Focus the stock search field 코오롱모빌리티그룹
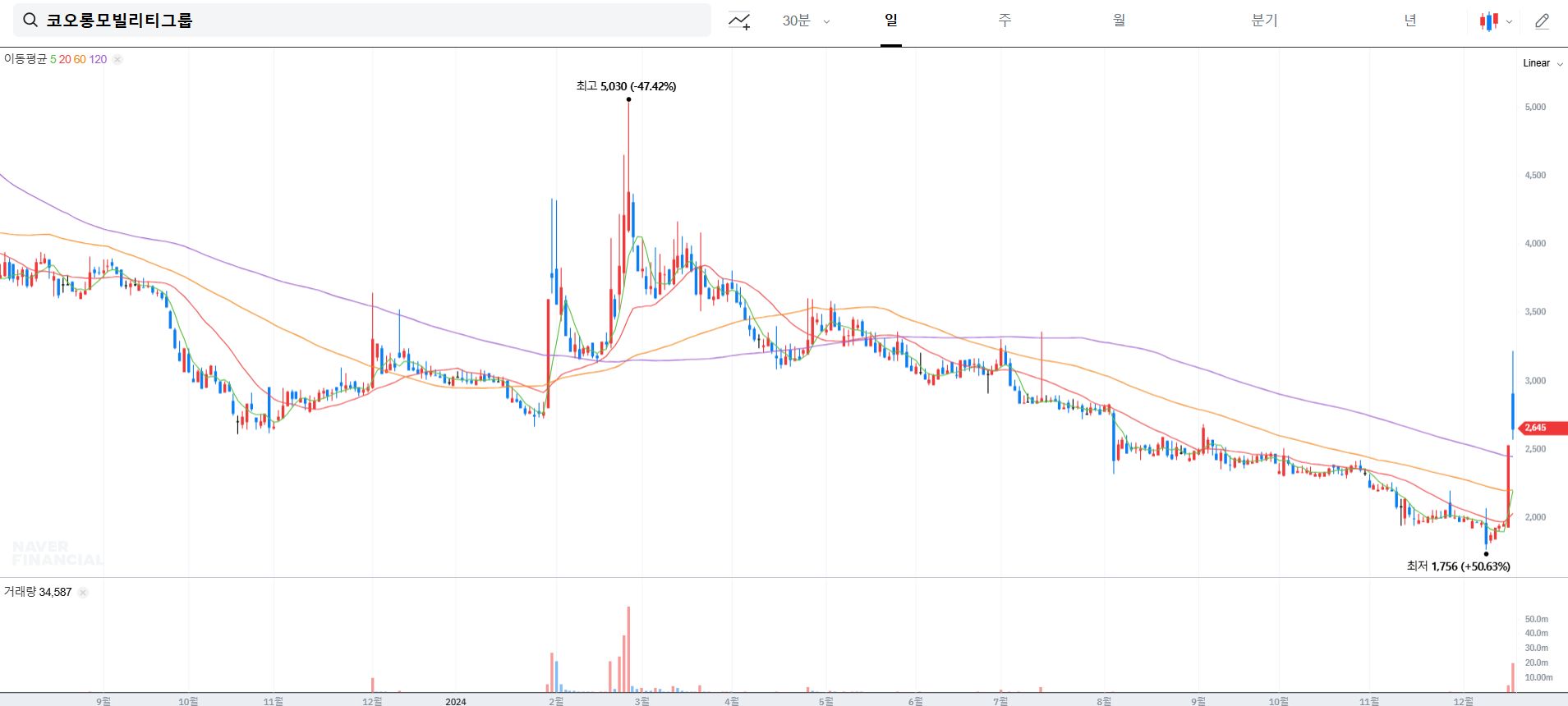Image resolution: width=1568 pixels, height=706 pixels. click(x=362, y=21)
